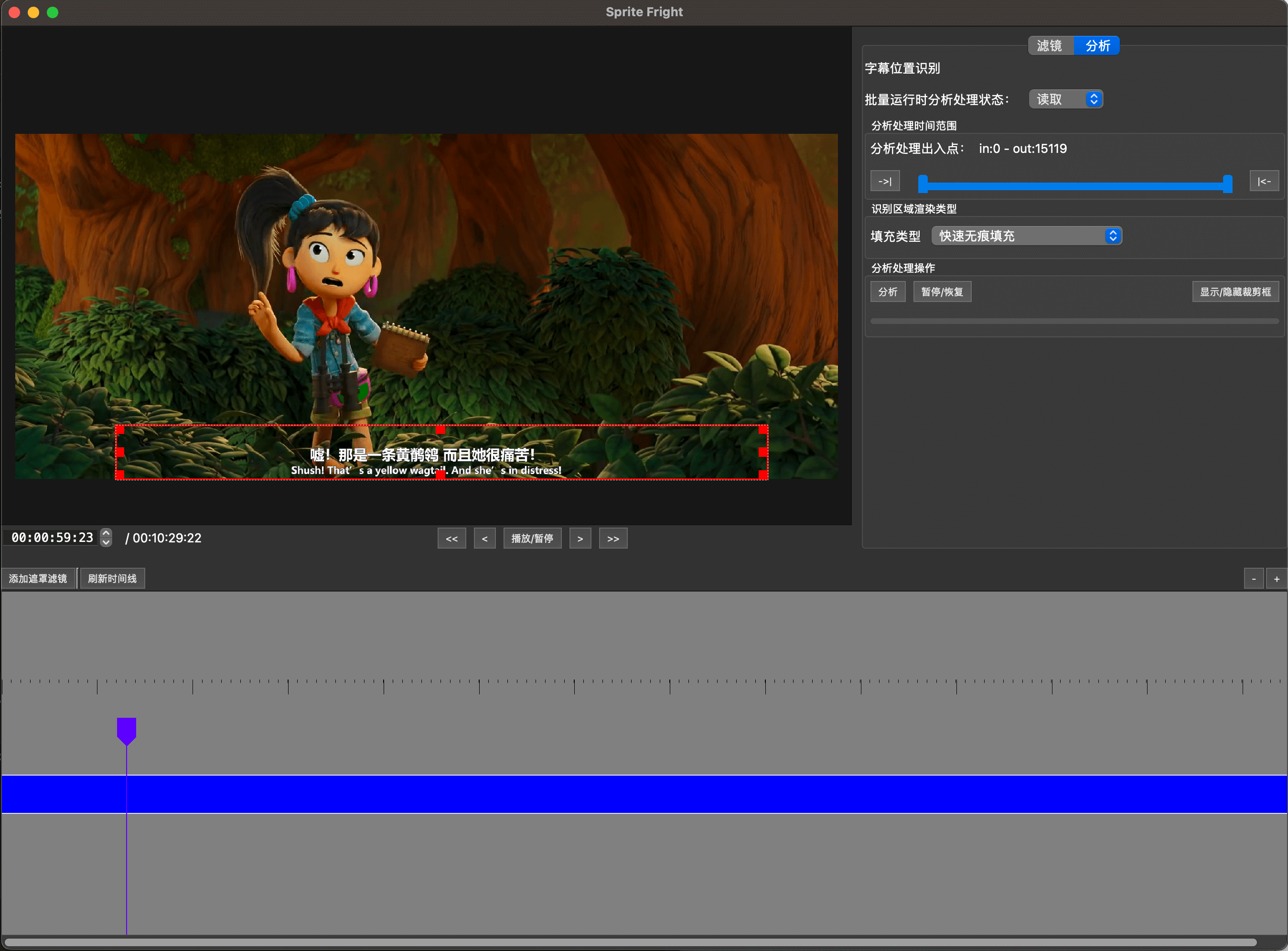Click 刷新时间线 button
1288x951 pixels.
(112, 579)
